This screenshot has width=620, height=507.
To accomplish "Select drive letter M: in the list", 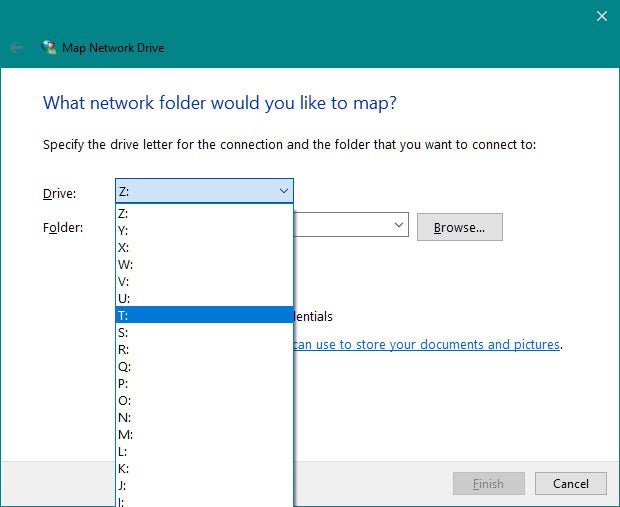I will pyautogui.click(x=204, y=434).
